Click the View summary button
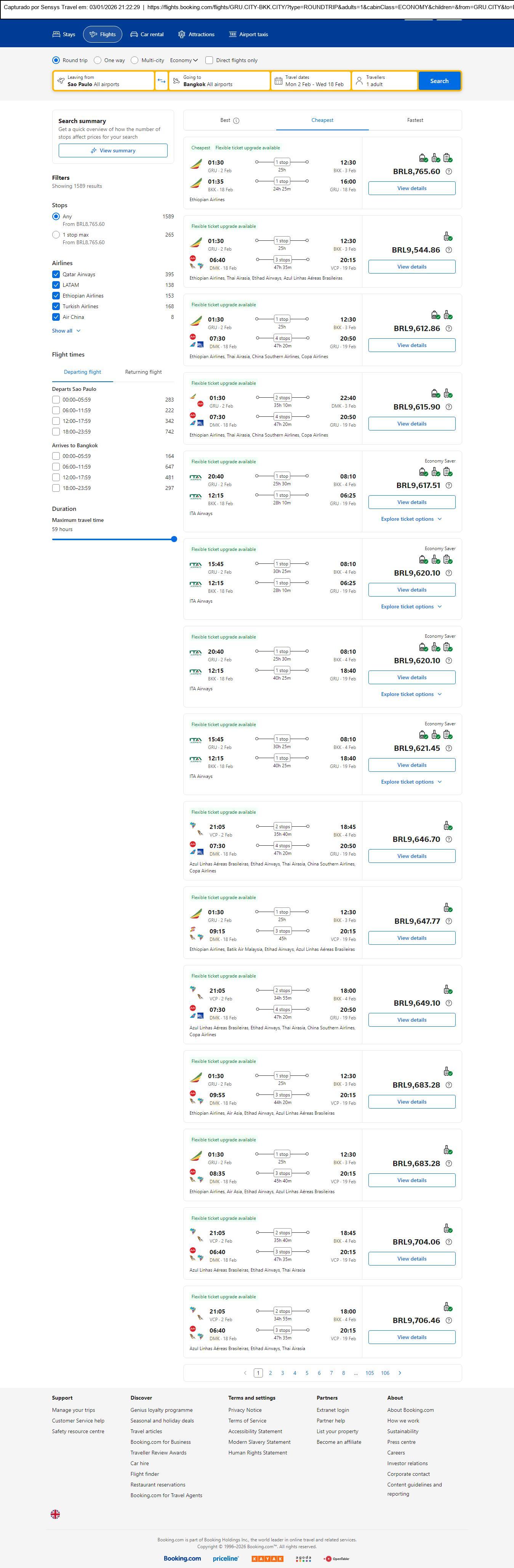514x1568 pixels. pos(113,151)
